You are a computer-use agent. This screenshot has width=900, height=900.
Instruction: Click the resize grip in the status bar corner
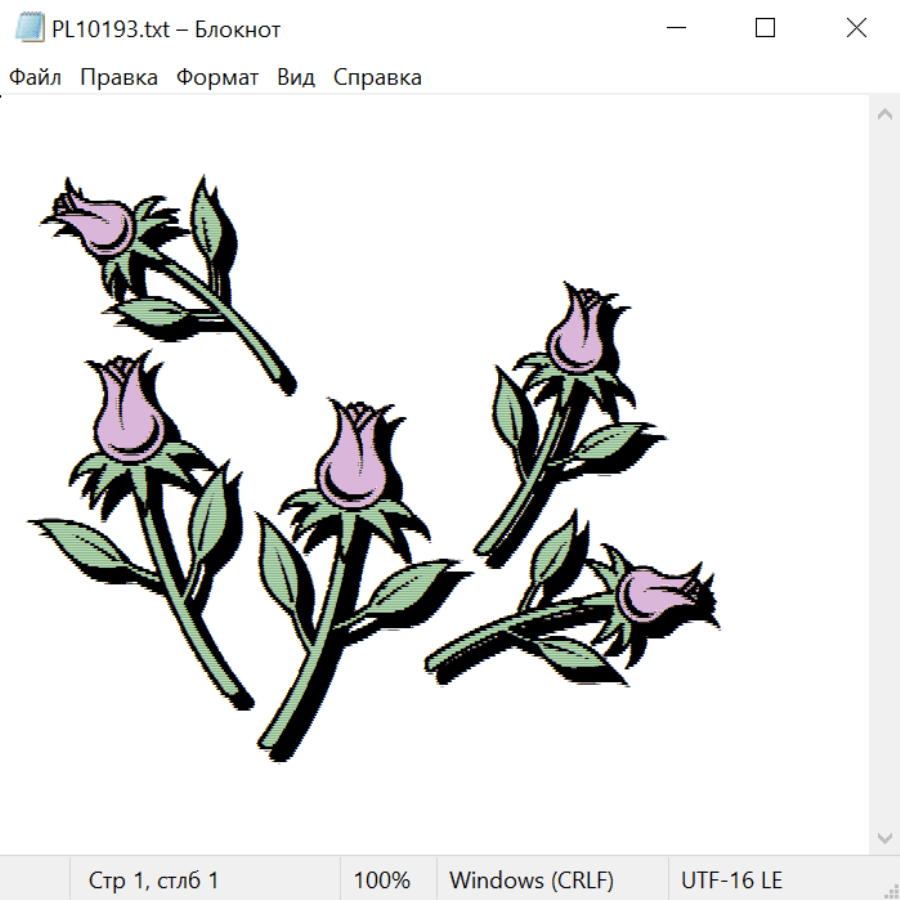891,891
